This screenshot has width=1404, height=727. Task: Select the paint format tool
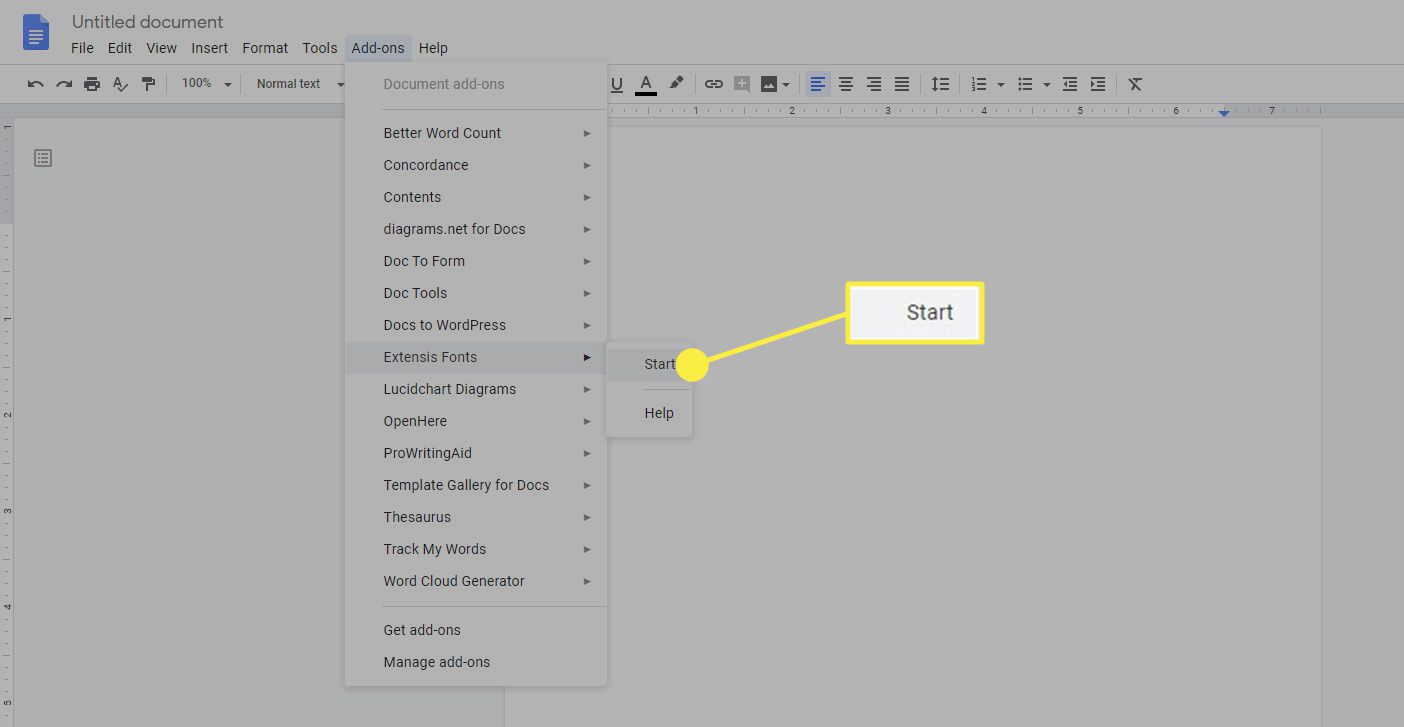(148, 84)
